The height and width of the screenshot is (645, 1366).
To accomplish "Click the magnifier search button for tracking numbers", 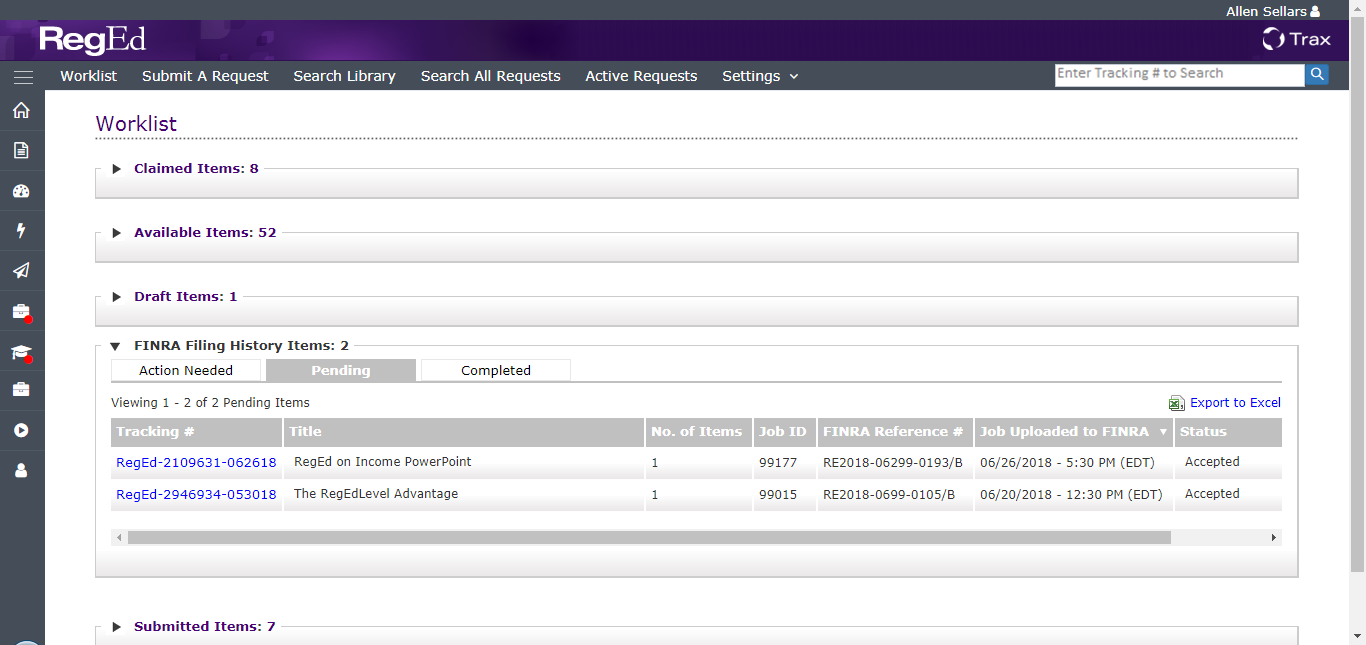I will click(x=1317, y=74).
